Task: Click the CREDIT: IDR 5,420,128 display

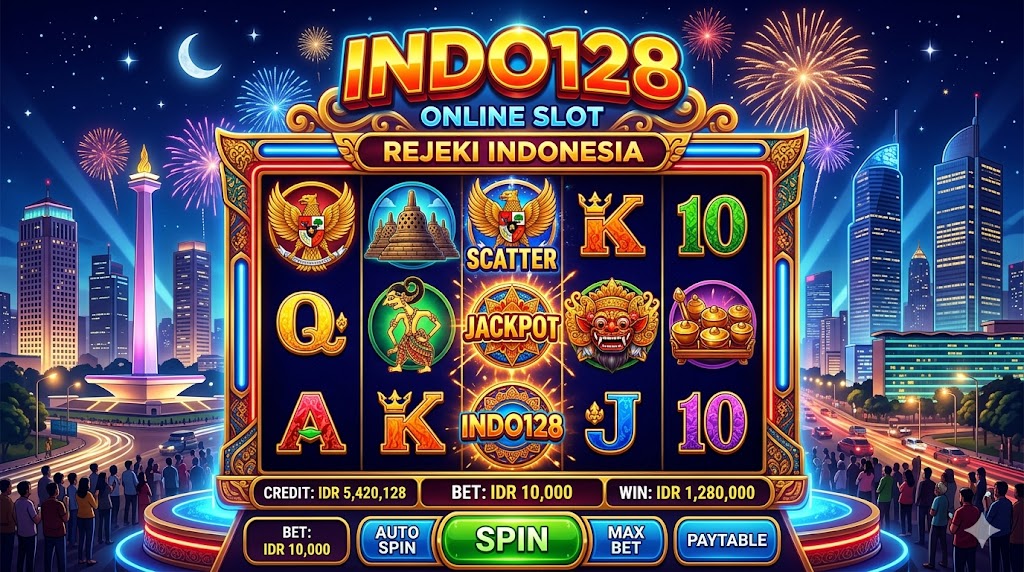Action: (334, 492)
